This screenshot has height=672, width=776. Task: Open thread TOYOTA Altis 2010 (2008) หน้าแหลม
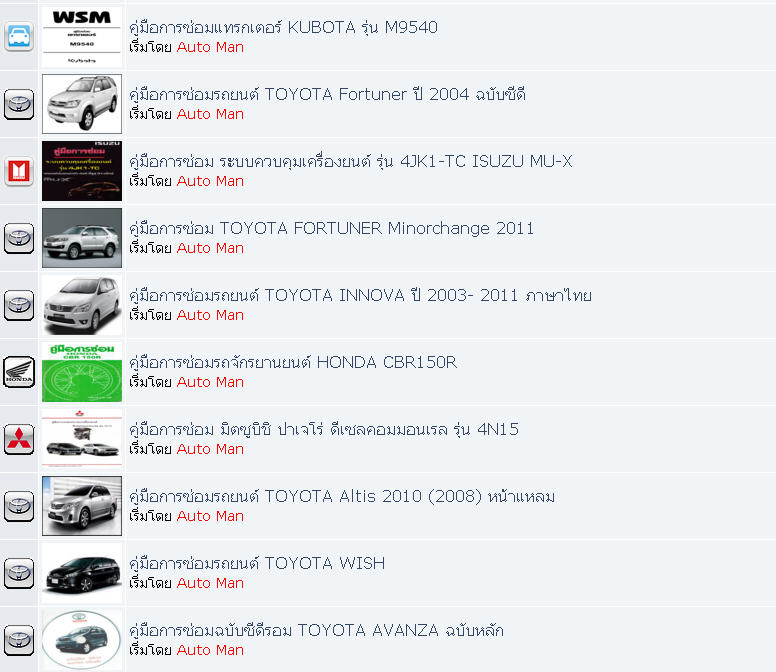coord(342,496)
